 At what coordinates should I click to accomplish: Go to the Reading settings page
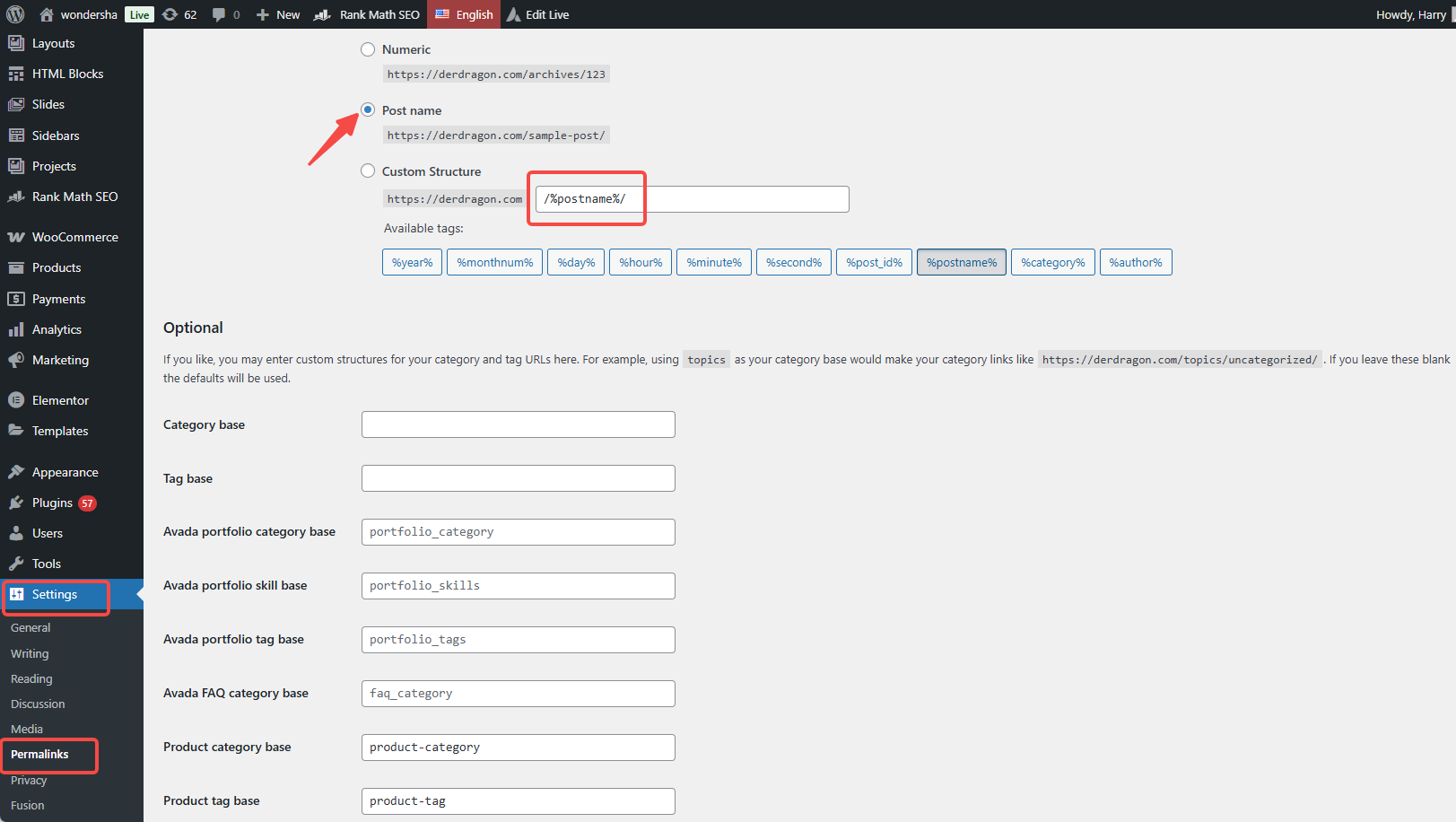pos(31,679)
